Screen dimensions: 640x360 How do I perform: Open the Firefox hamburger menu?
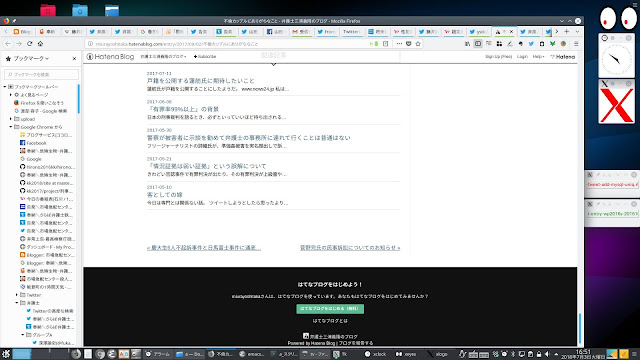(576, 44)
